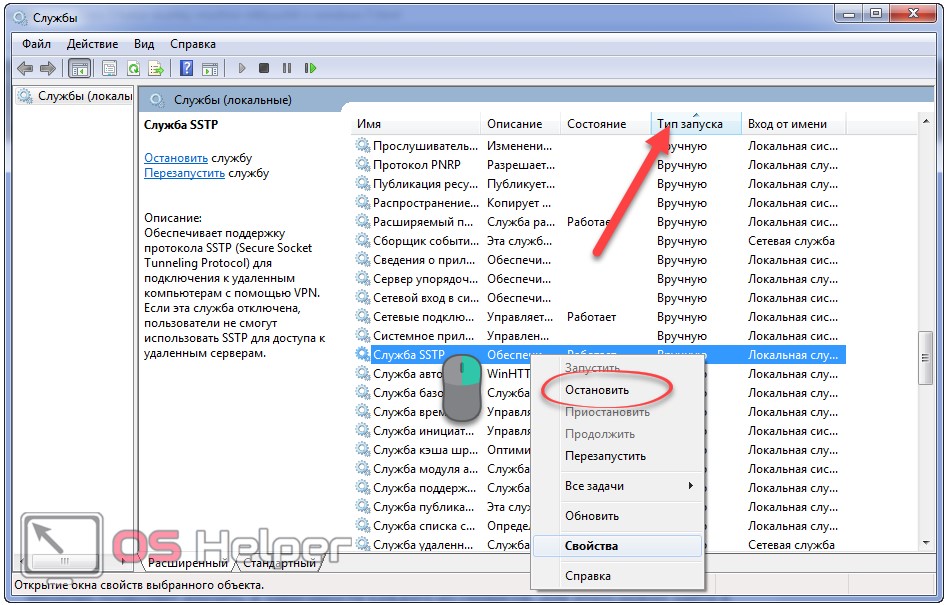Sort by the Состояние column header
Viewport: 948px width, 605px height.
click(606, 124)
